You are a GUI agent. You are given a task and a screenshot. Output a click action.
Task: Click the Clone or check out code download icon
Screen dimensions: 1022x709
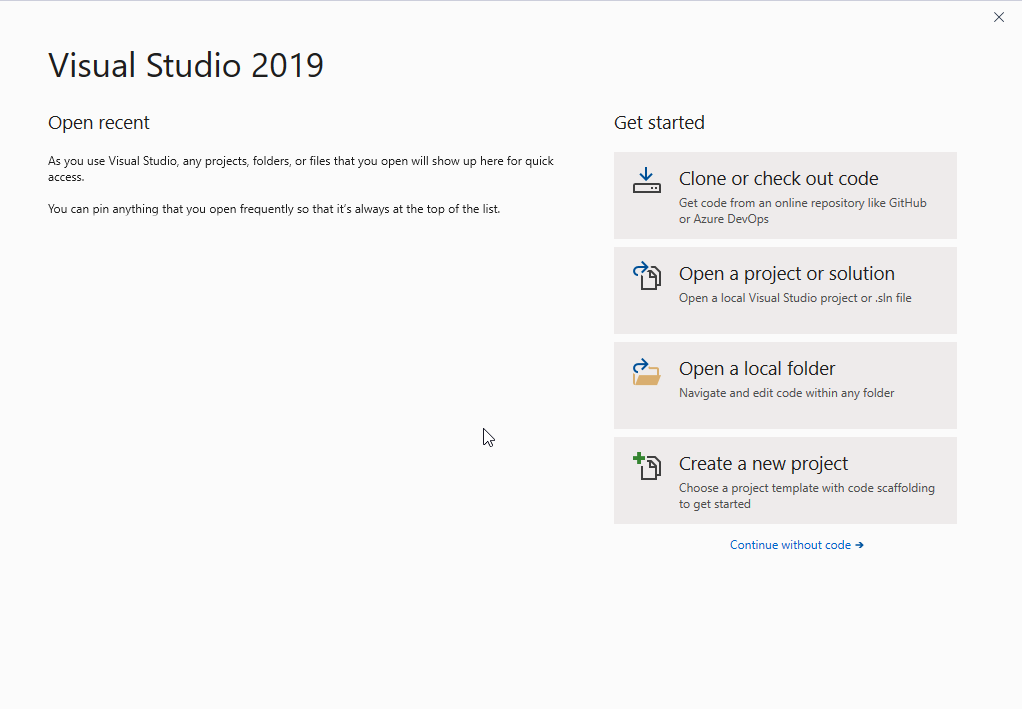(x=647, y=181)
